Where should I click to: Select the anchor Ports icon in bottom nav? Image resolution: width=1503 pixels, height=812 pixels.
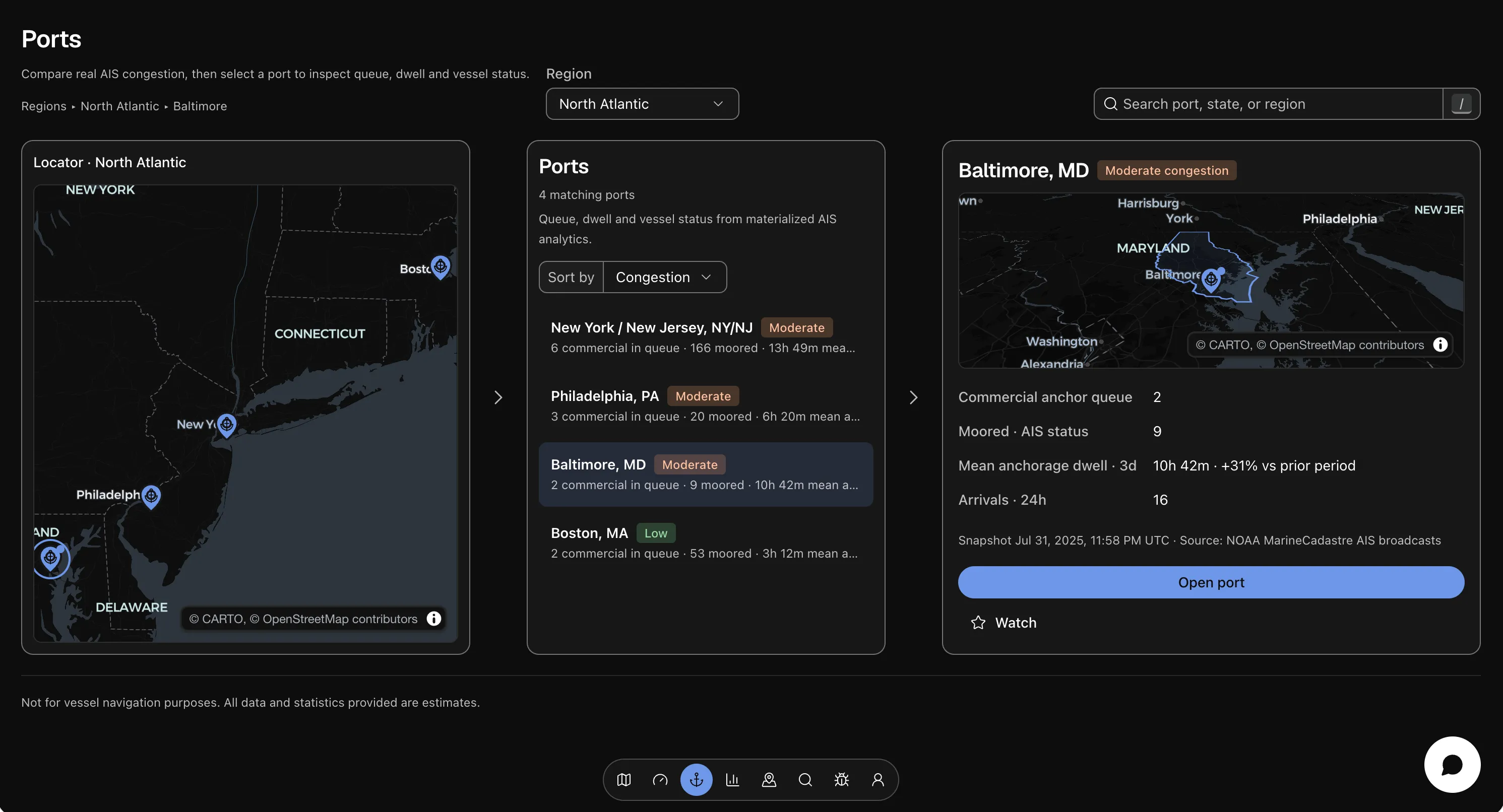coord(696,779)
